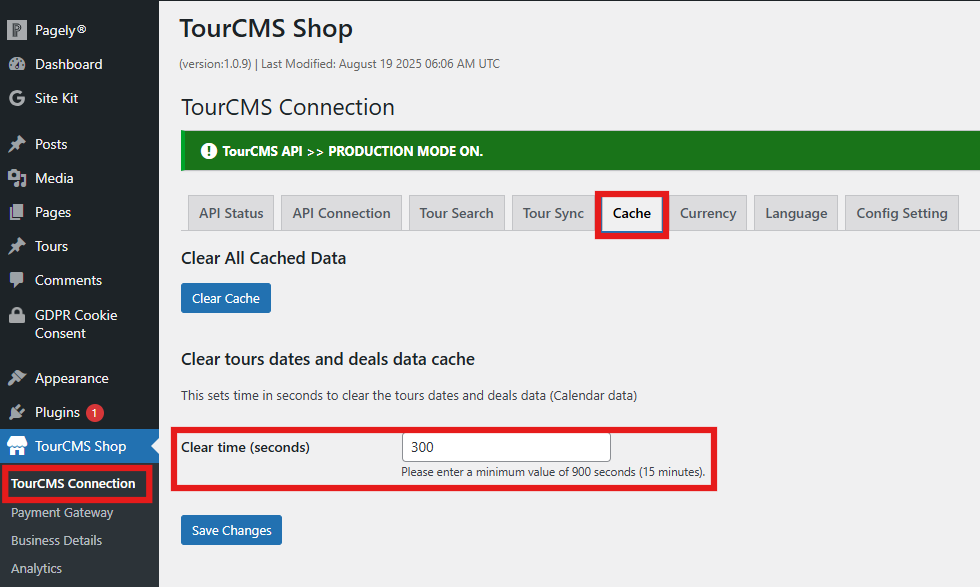Click the TourCMS Connection section heading
This screenshot has height=587, width=980.
(288, 107)
